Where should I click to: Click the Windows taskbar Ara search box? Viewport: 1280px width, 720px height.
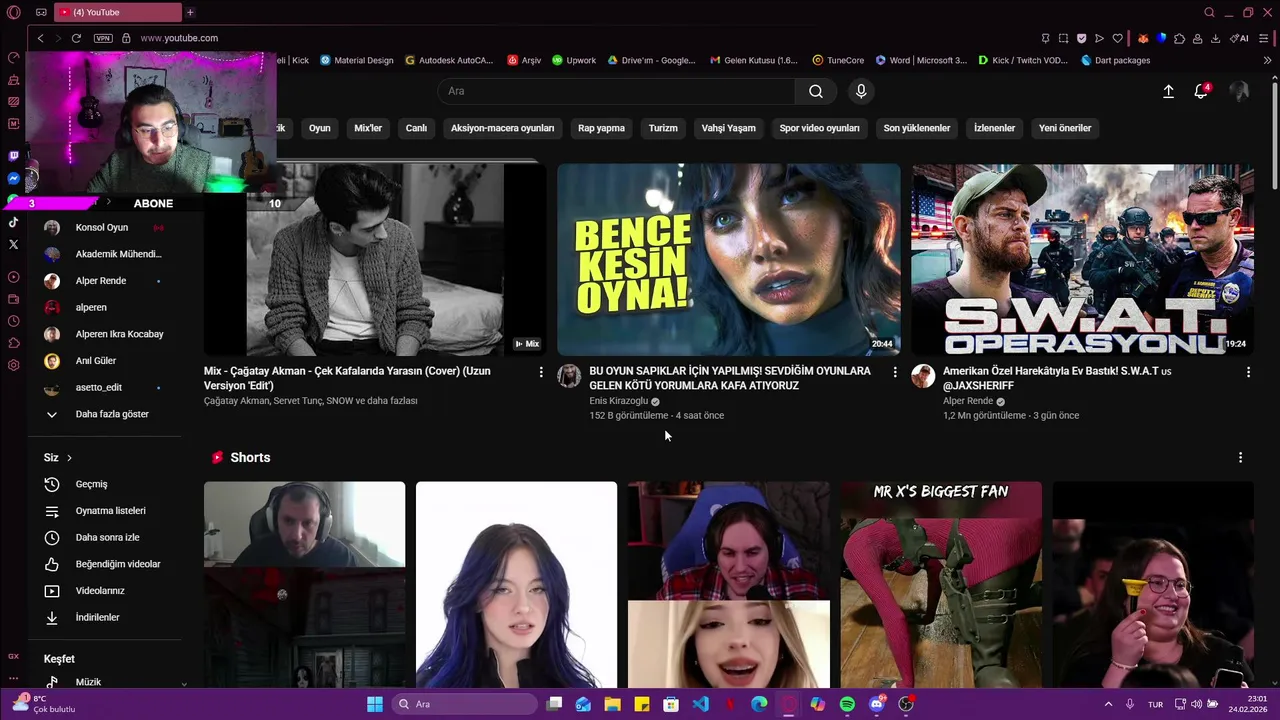(x=464, y=704)
